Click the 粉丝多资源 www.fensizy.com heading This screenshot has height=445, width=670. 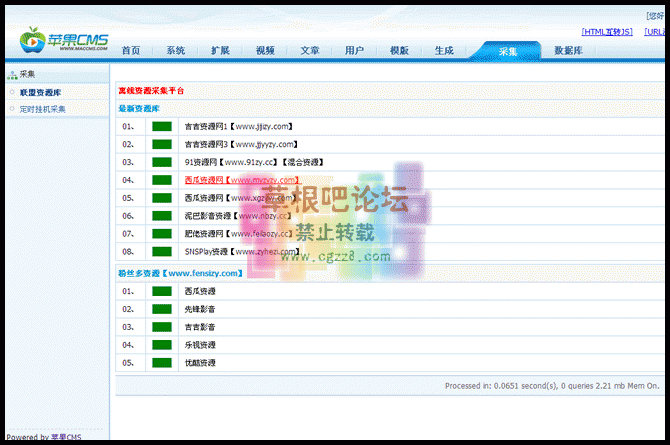pos(180,273)
